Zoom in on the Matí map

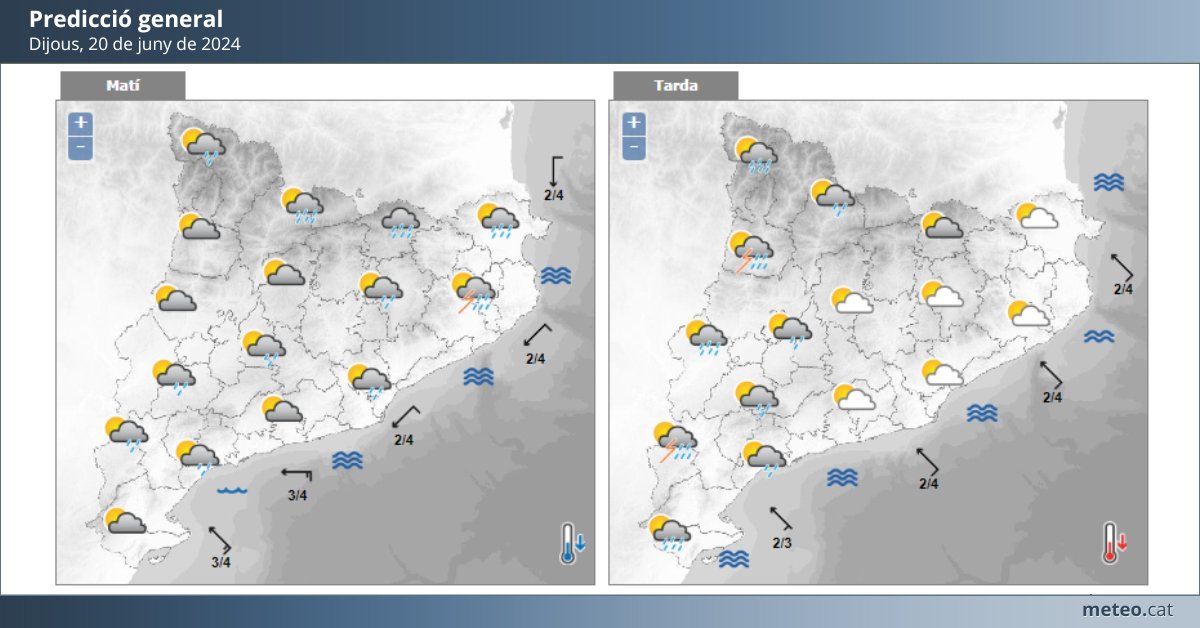(81, 124)
